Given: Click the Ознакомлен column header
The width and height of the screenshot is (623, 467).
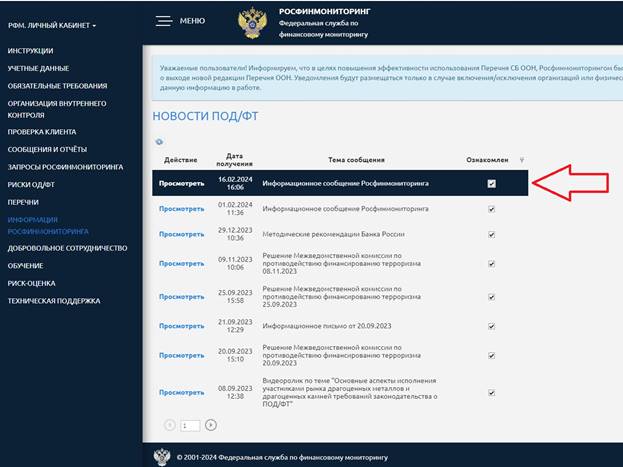Looking at the screenshot, I should 487,160.
